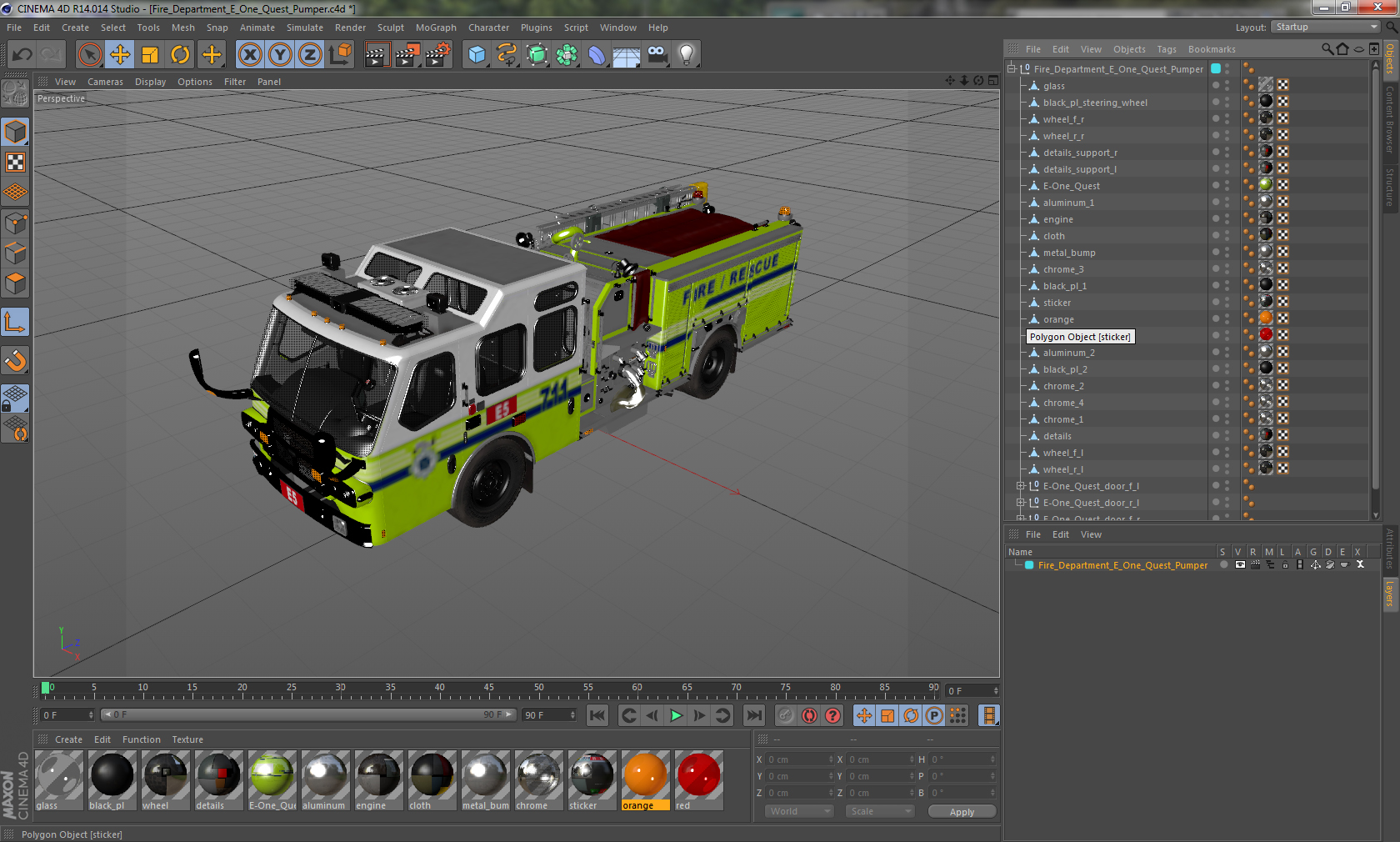Open the MoGraph menu

click(436, 28)
